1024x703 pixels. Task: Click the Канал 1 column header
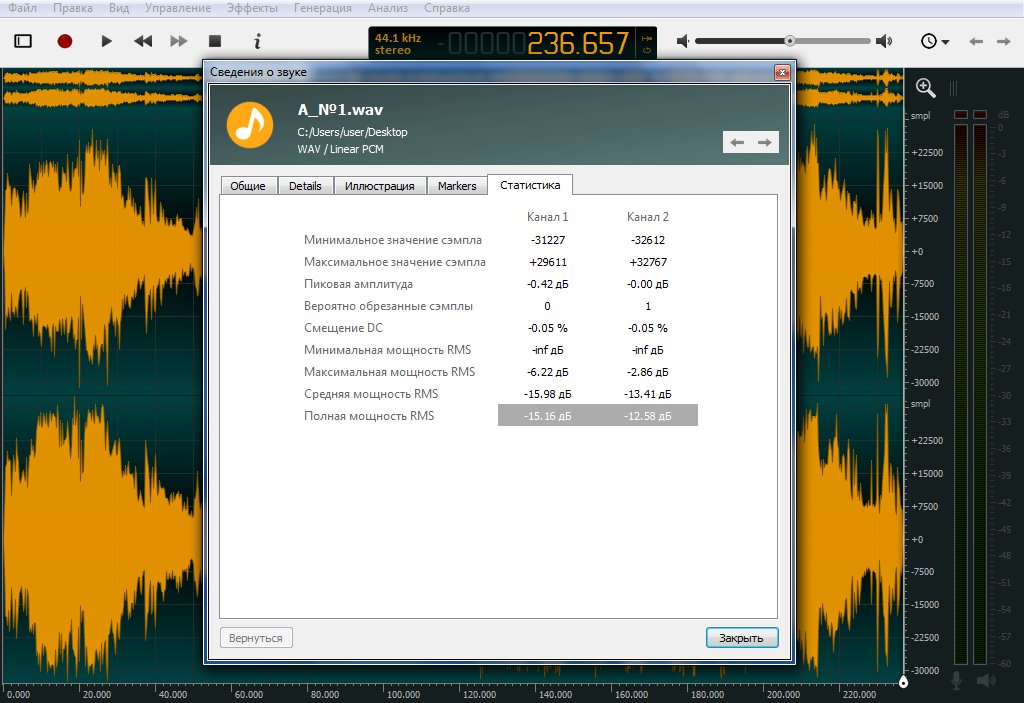(x=547, y=217)
